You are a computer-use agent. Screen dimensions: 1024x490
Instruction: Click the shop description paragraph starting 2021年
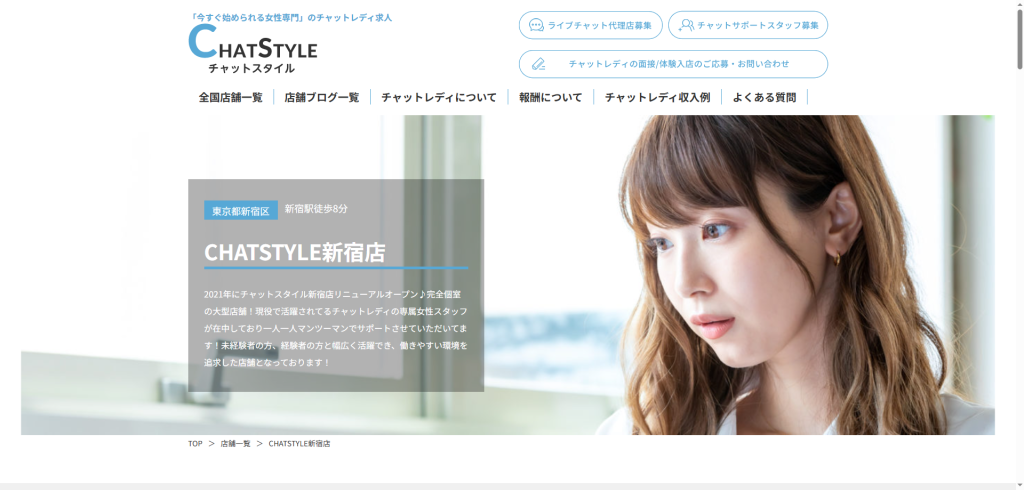(x=336, y=328)
